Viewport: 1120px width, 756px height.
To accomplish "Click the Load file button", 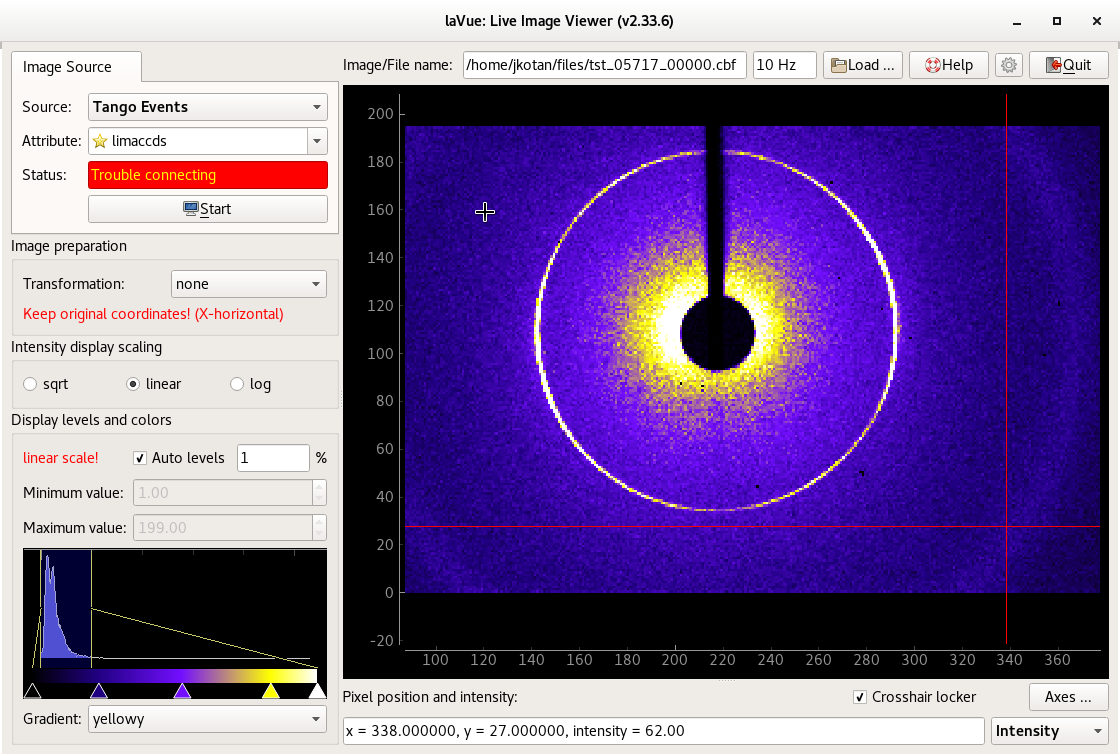I will point(863,65).
